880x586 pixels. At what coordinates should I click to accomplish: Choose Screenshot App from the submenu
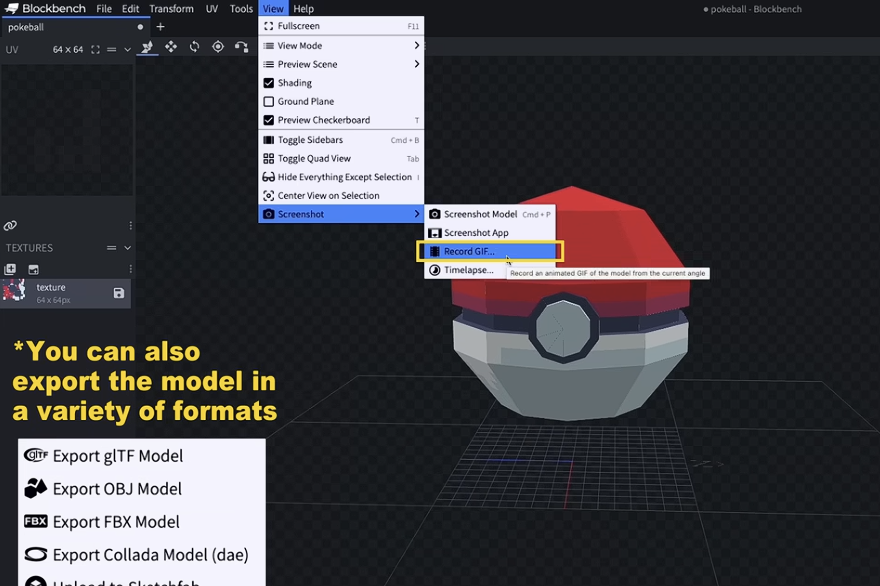point(490,232)
